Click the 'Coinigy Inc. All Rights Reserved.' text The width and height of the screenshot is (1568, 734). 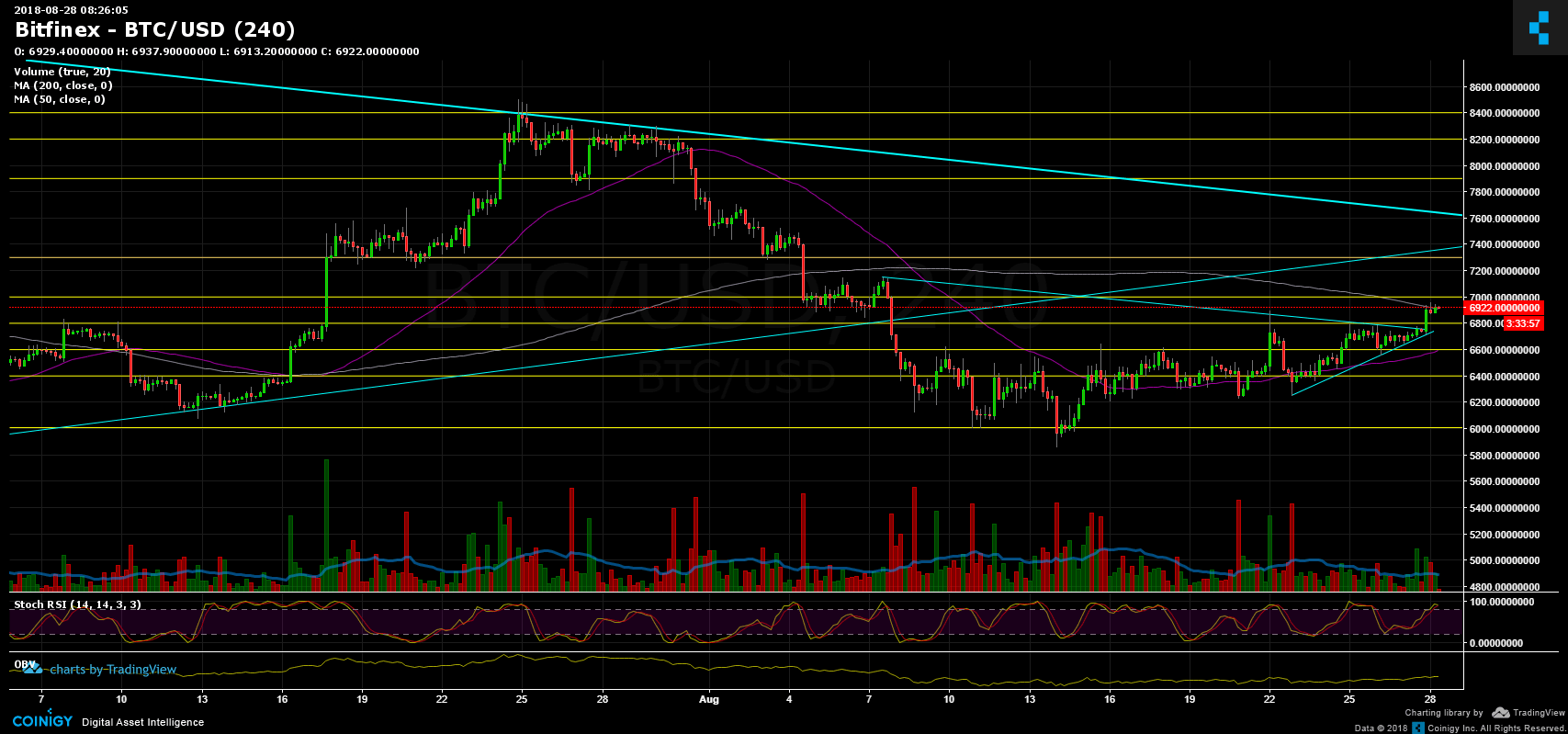(1496, 728)
